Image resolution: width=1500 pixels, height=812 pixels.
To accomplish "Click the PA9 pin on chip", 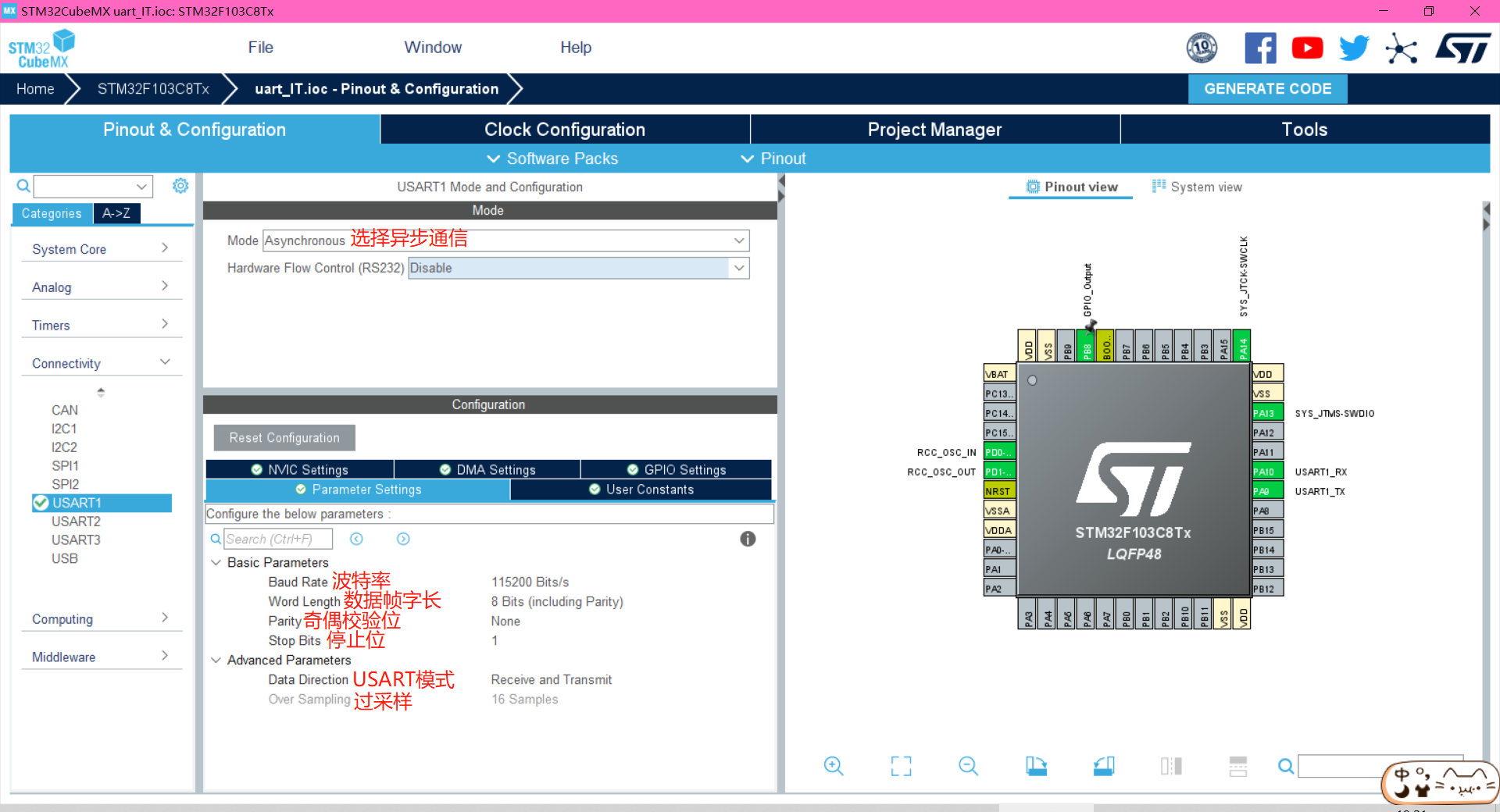I will 1267,491.
